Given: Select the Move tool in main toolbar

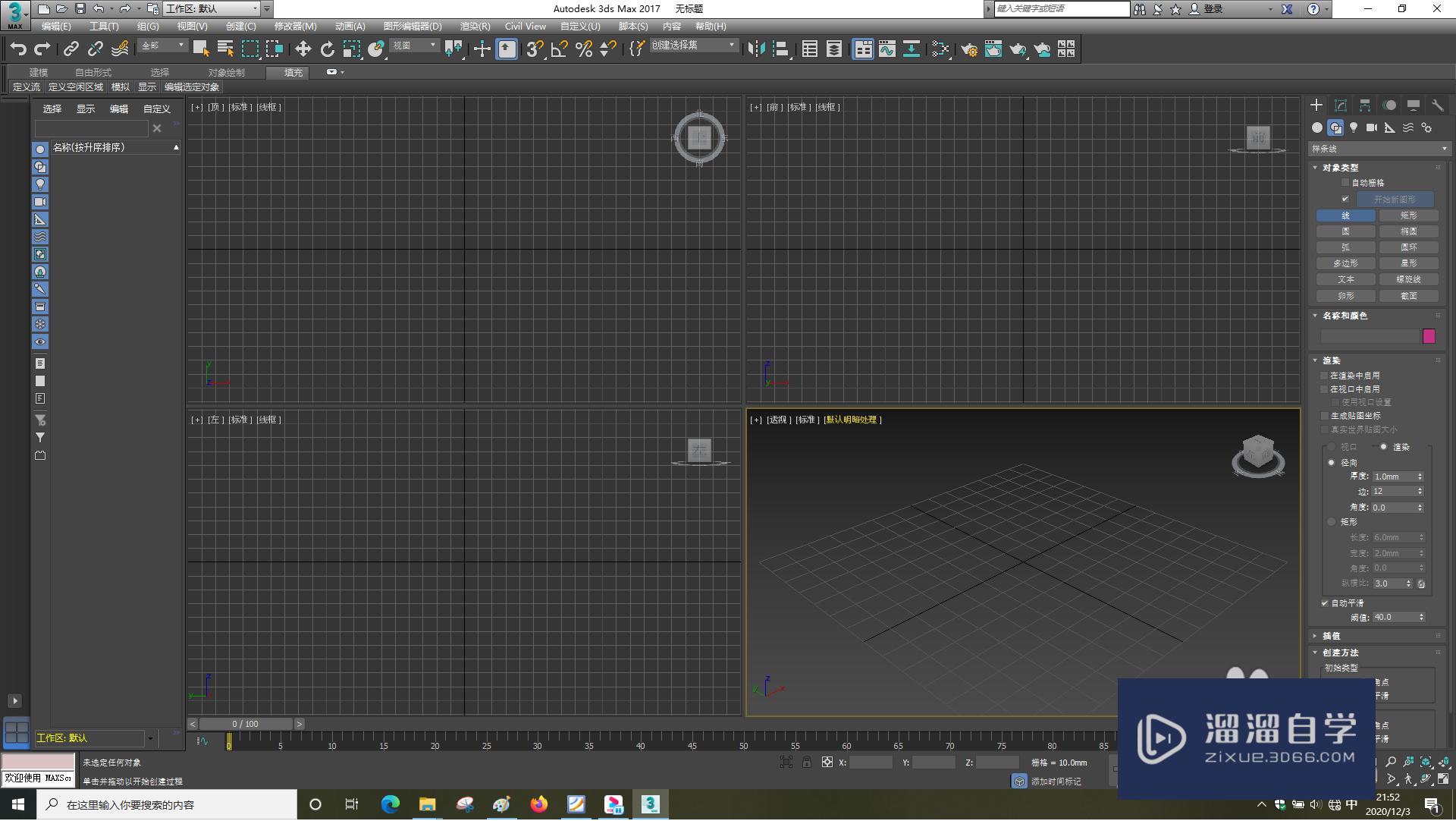Looking at the screenshot, I should click(303, 49).
